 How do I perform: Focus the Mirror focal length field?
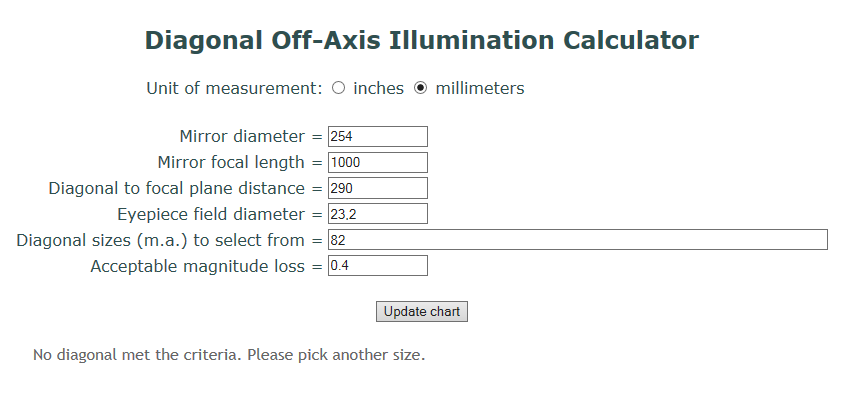click(377, 162)
